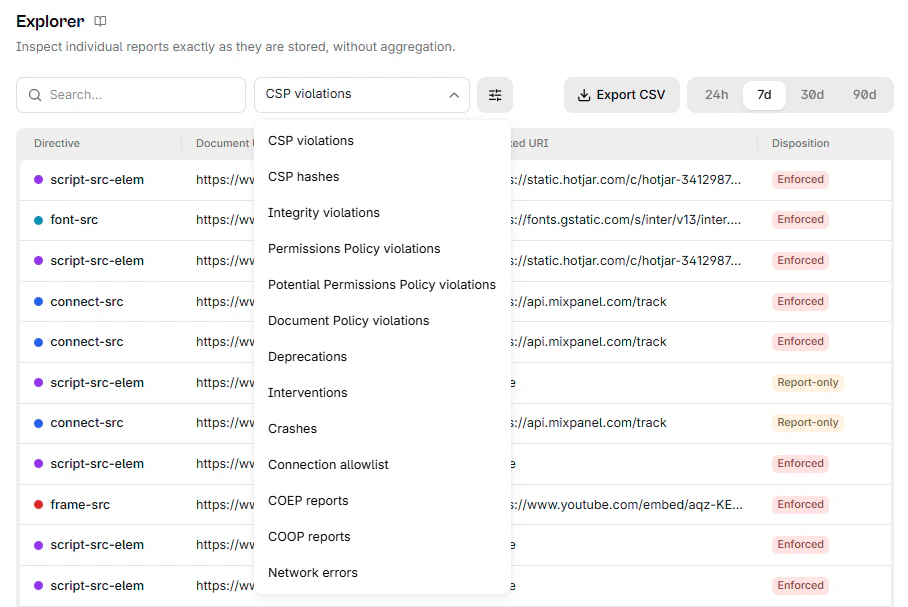Select the 7d time range
Screen dimensions: 908x607
click(764, 95)
